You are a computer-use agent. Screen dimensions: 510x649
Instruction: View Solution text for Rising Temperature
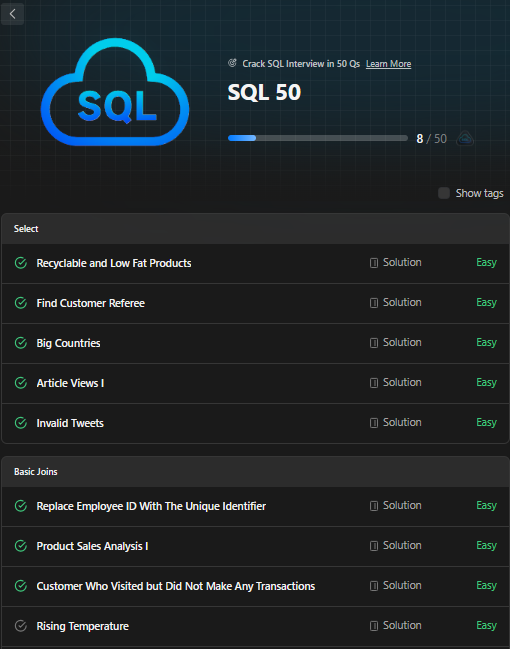402,625
